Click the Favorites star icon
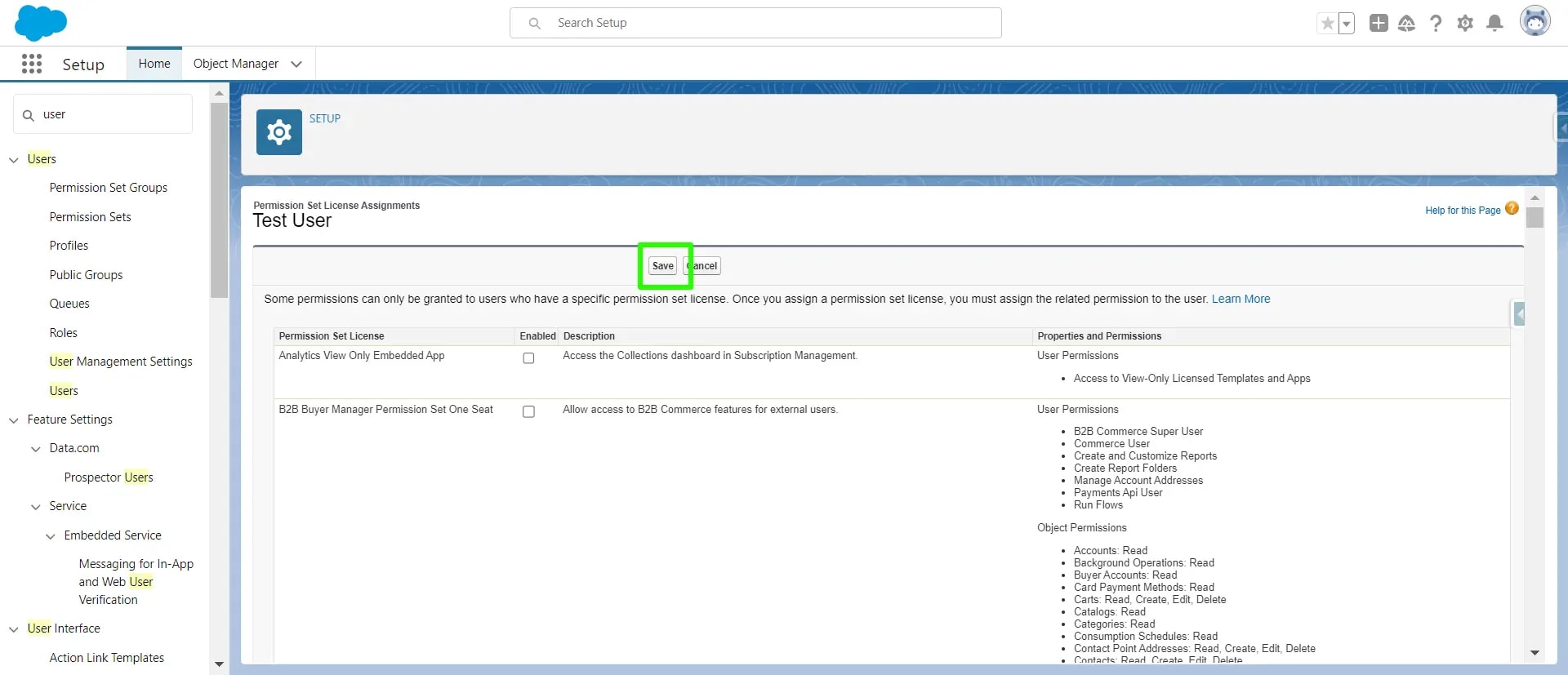 [1328, 24]
